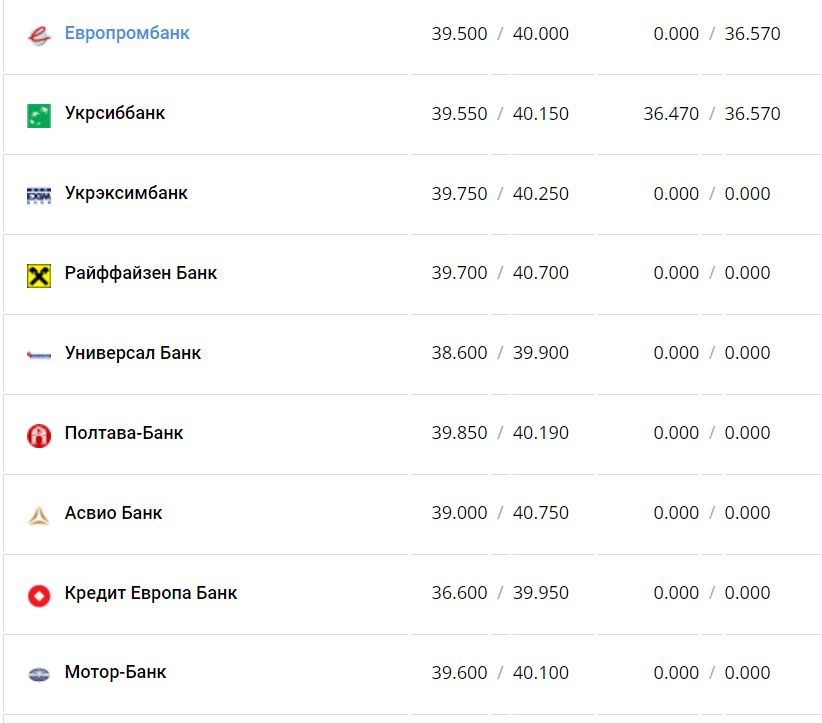822x723 pixels.
Task: Click the Мотор-Банк logo icon
Action: point(38,674)
